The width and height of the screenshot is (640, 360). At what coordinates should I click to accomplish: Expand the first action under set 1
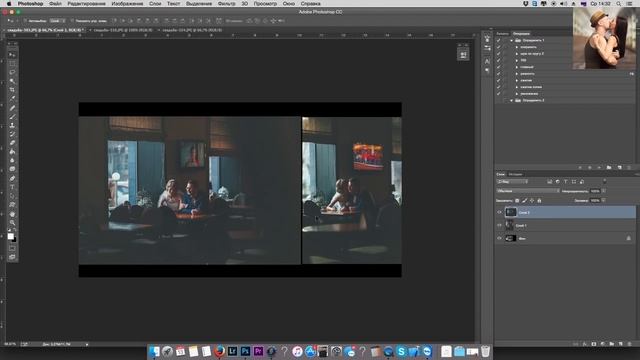517,47
